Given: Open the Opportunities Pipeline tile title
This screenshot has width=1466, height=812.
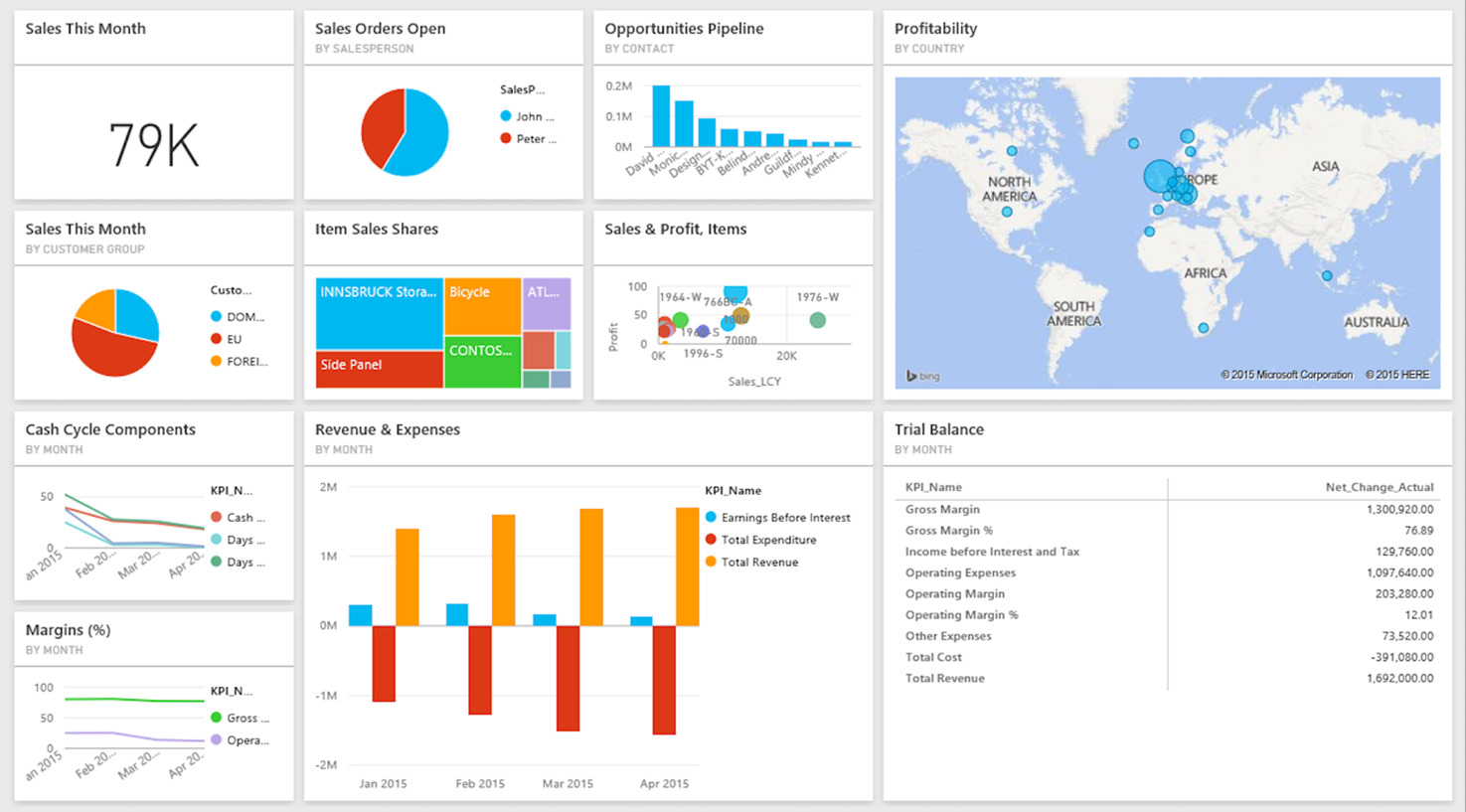Looking at the screenshot, I should [684, 29].
